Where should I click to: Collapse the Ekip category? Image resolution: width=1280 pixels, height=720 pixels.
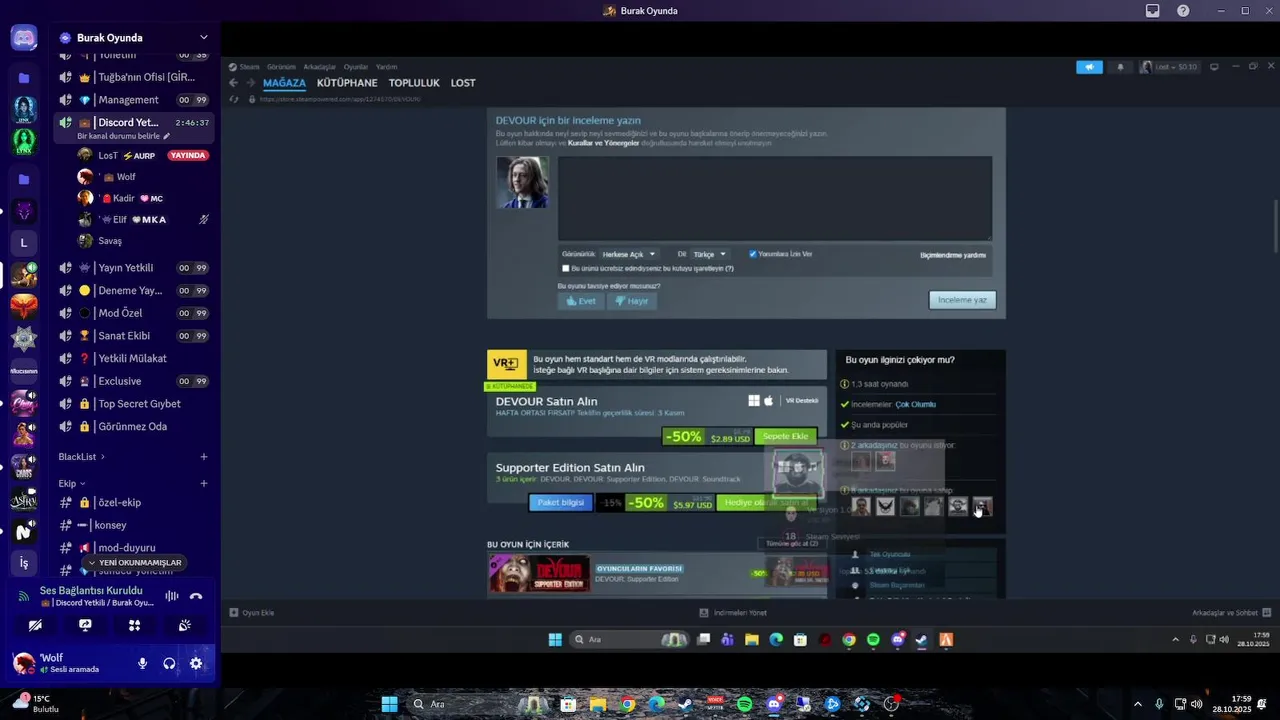[72, 483]
